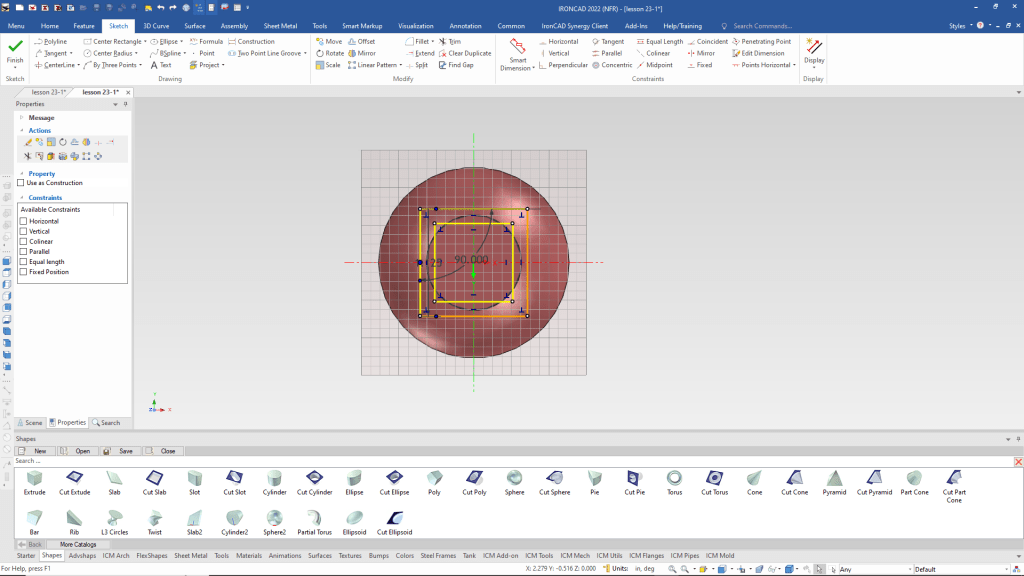This screenshot has height=576, width=1024.
Task: Toggle the Fixed Position constraint checkbox
Action: point(24,272)
